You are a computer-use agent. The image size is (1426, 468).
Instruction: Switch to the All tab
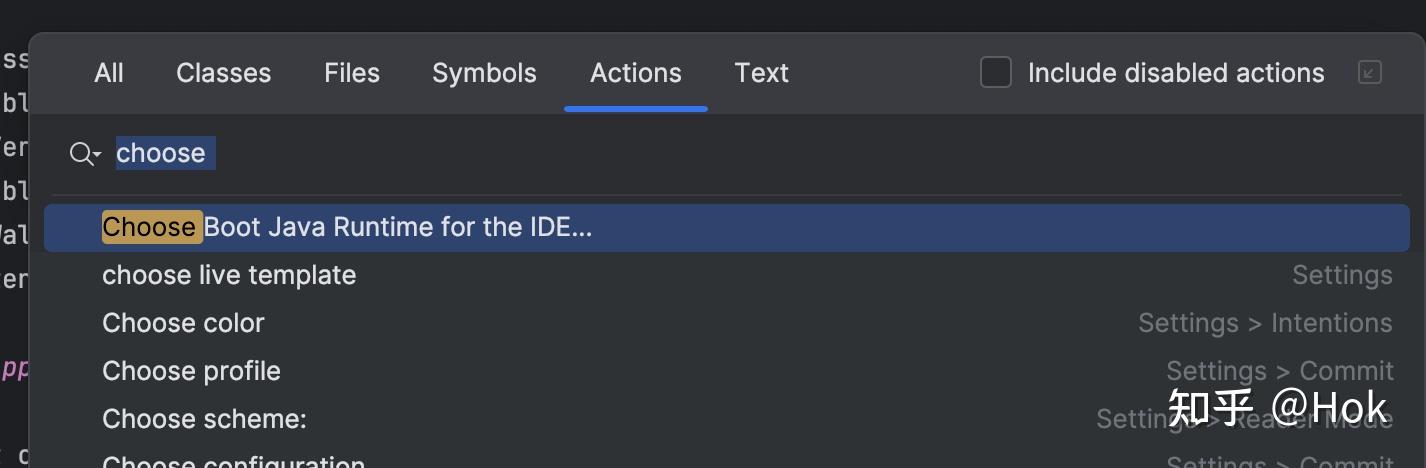(x=109, y=73)
